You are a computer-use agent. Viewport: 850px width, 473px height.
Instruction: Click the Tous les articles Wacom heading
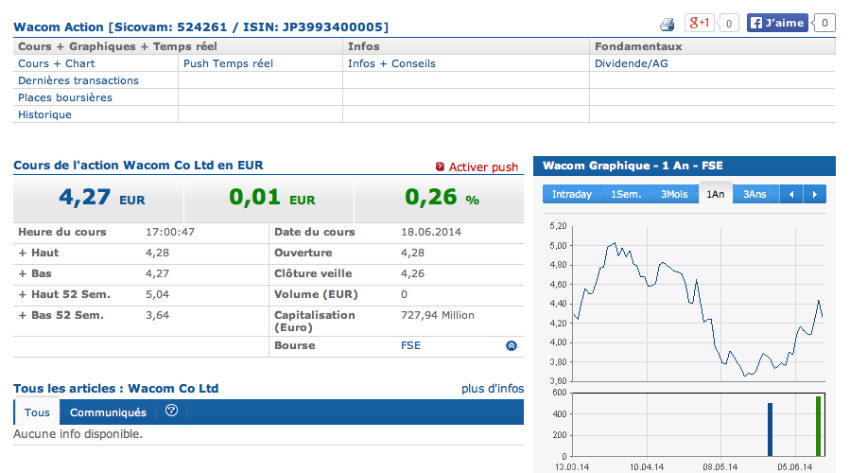[116, 388]
